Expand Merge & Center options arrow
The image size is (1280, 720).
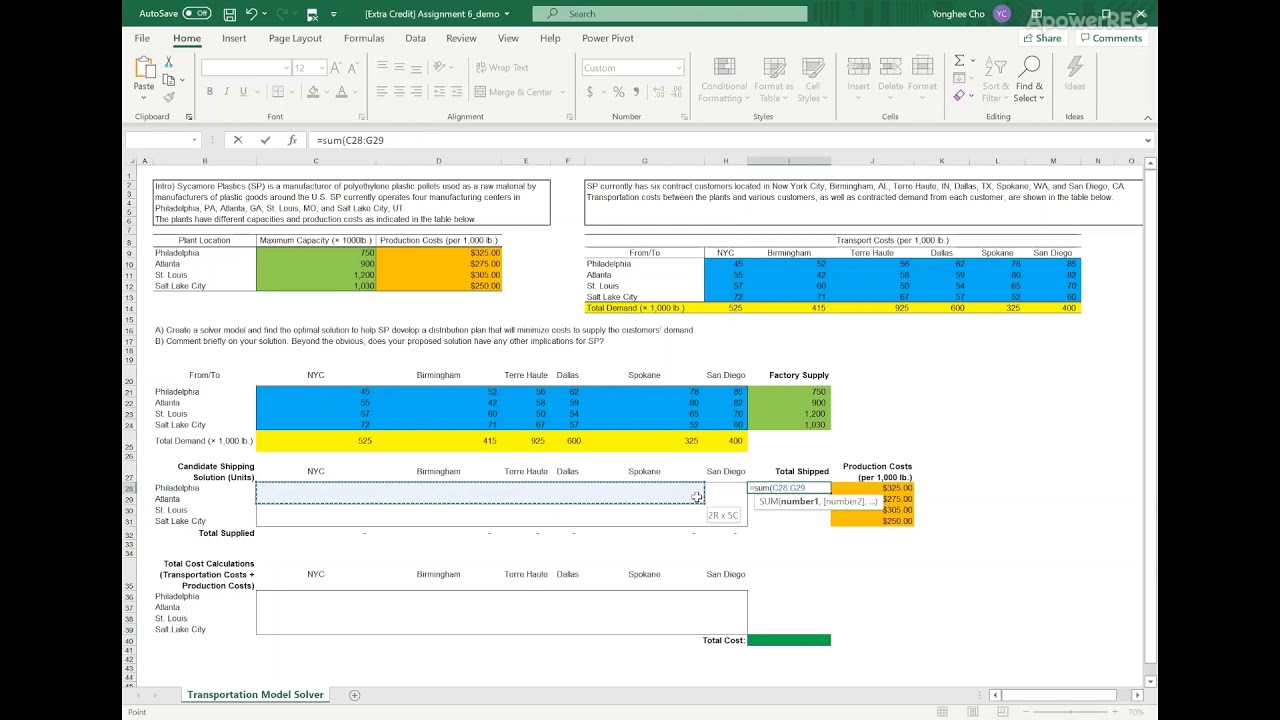click(561, 92)
